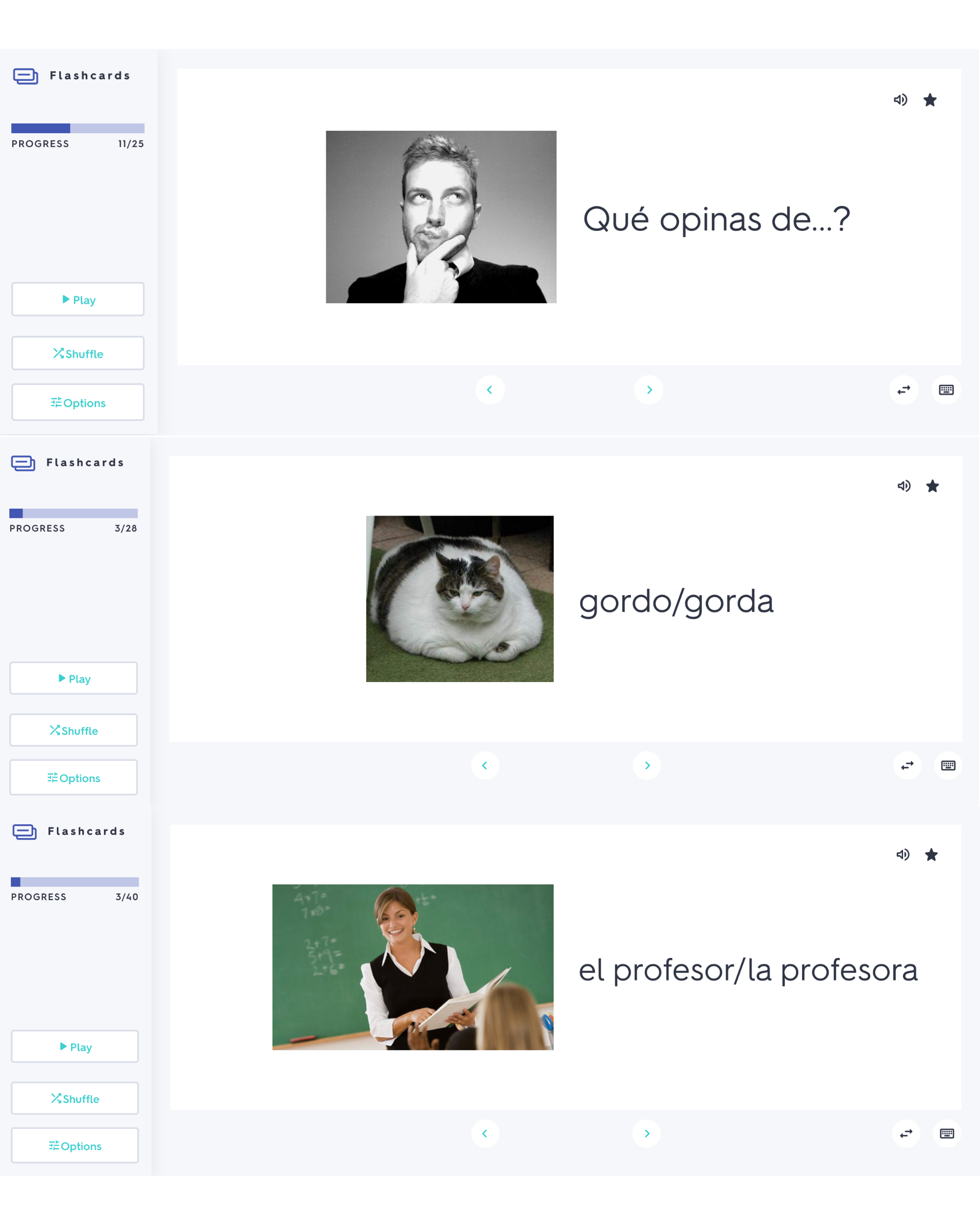
Task: Advance to next card after el profesor
Action: (x=646, y=1133)
